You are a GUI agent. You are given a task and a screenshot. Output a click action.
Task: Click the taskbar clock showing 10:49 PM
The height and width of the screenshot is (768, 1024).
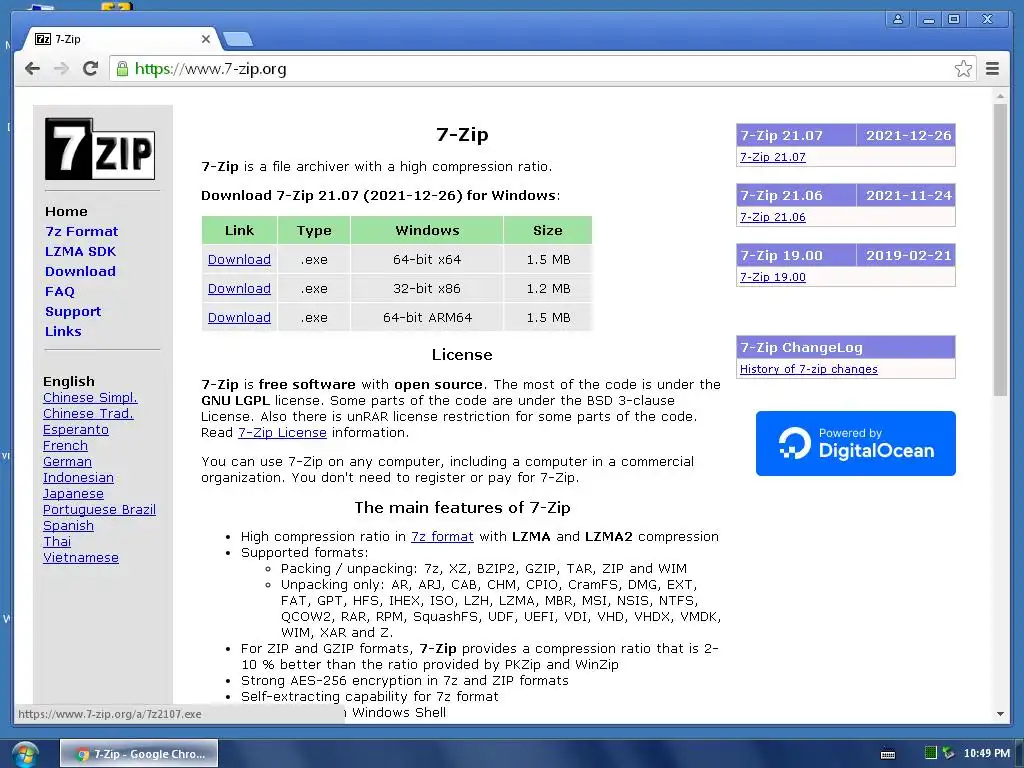click(x=986, y=753)
